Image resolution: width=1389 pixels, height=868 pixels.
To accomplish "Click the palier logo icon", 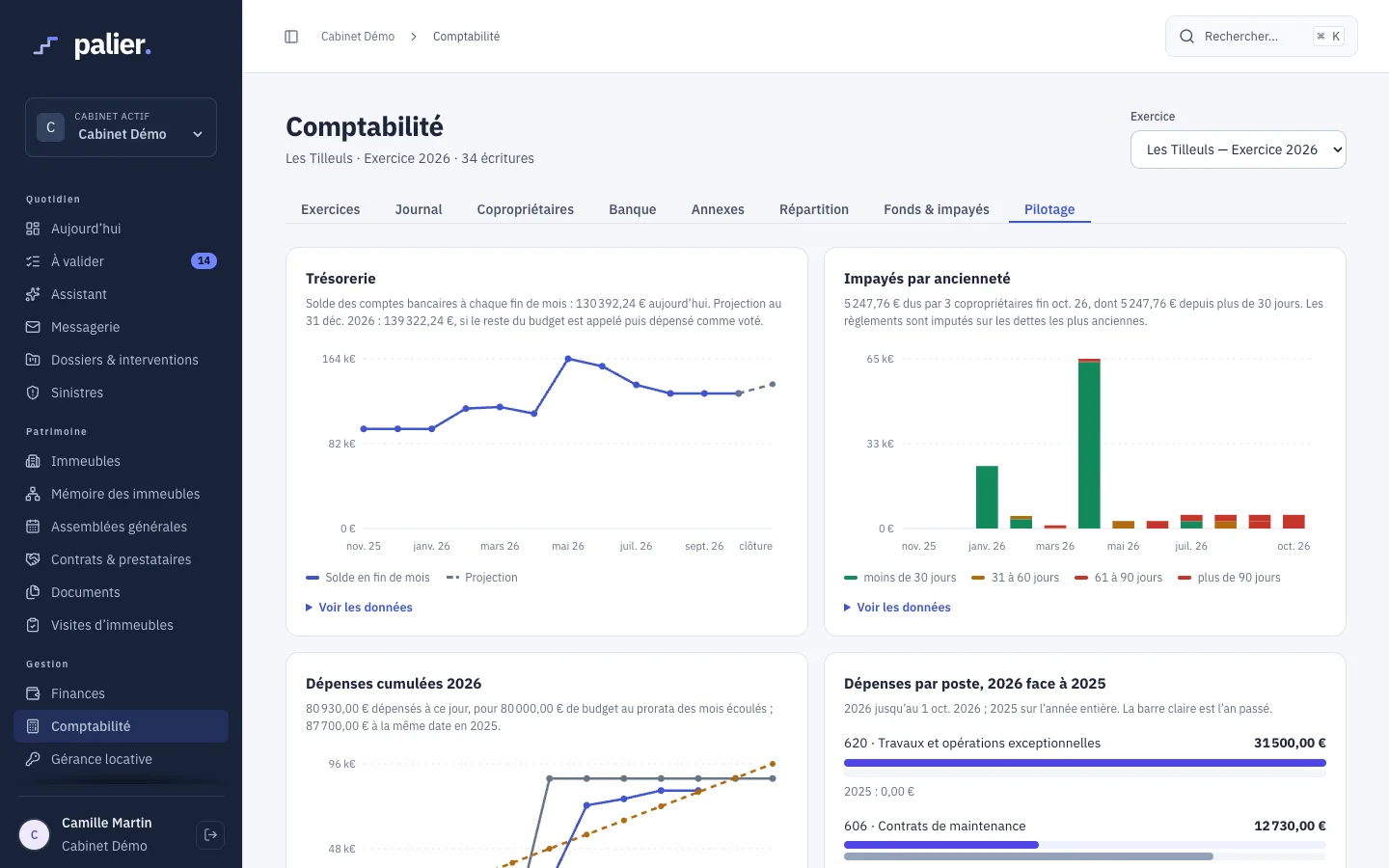I will coord(45,45).
